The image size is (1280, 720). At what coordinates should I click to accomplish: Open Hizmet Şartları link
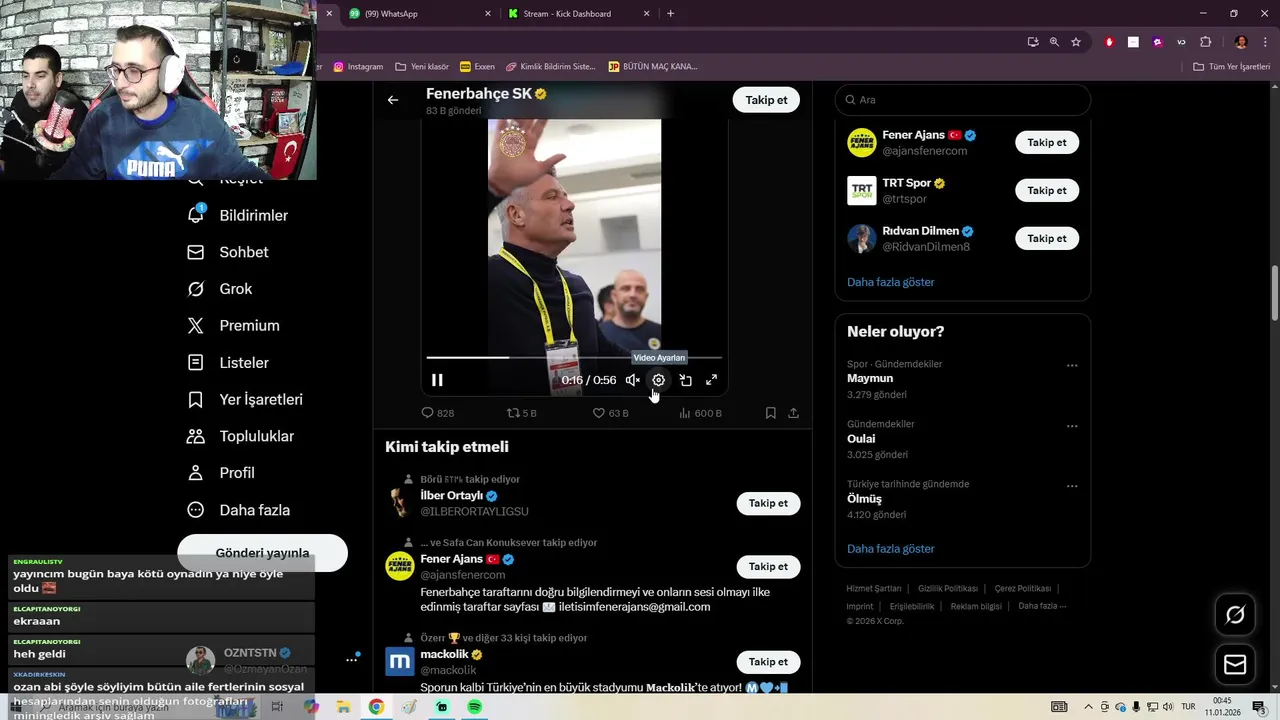point(873,589)
